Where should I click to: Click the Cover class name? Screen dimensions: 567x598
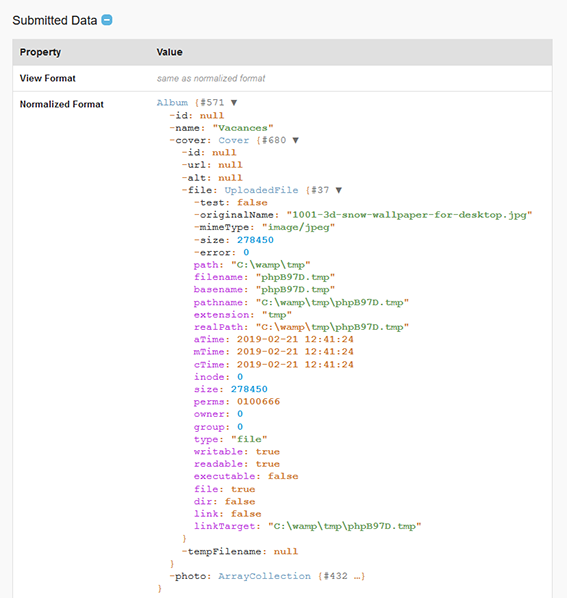tap(234, 140)
